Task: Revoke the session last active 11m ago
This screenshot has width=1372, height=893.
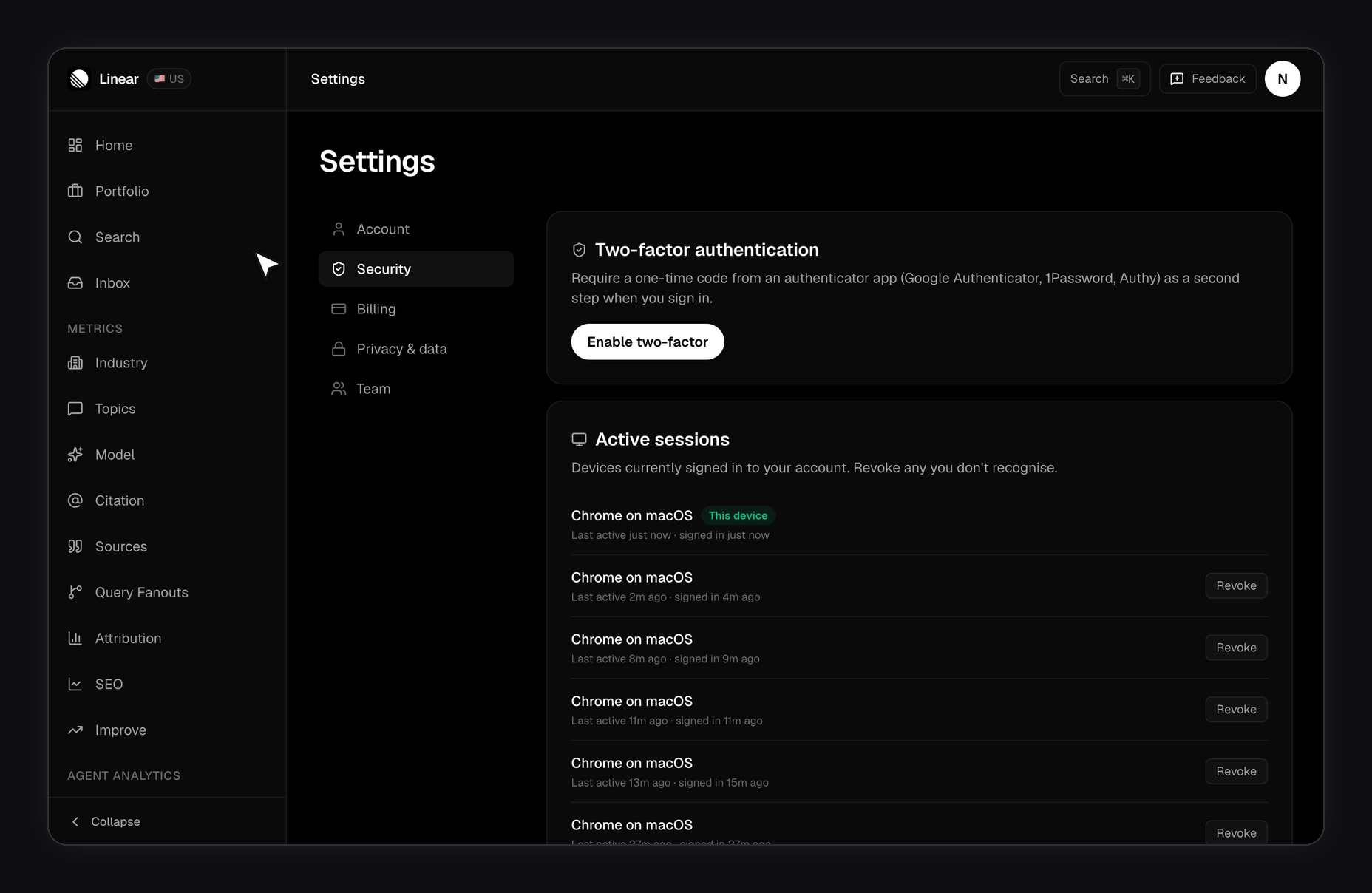Action: (x=1236, y=710)
